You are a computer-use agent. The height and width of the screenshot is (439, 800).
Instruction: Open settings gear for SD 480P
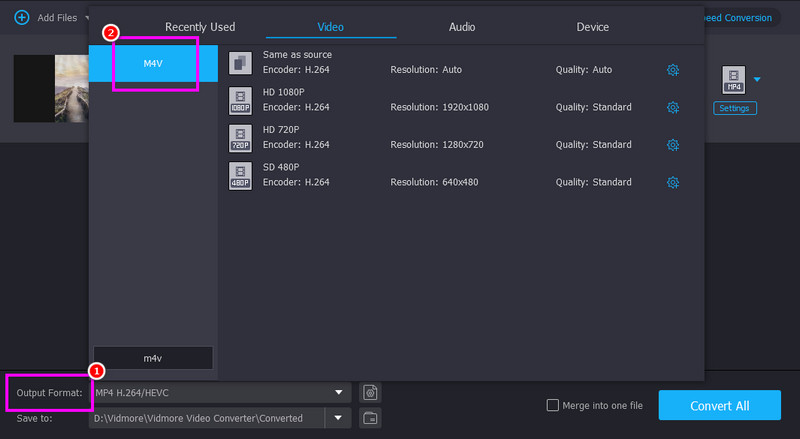pyautogui.click(x=673, y=182)
